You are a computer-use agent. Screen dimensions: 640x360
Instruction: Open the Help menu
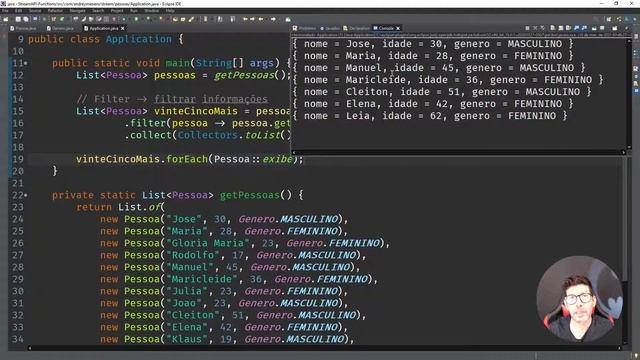point(170,11)
